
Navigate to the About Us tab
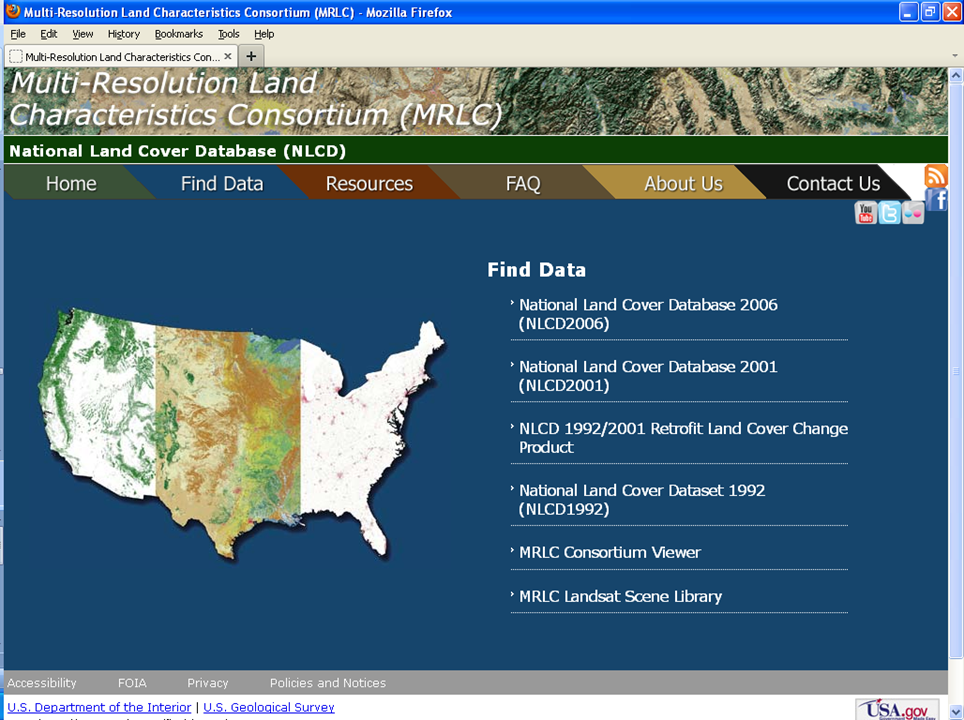point(683,183)
